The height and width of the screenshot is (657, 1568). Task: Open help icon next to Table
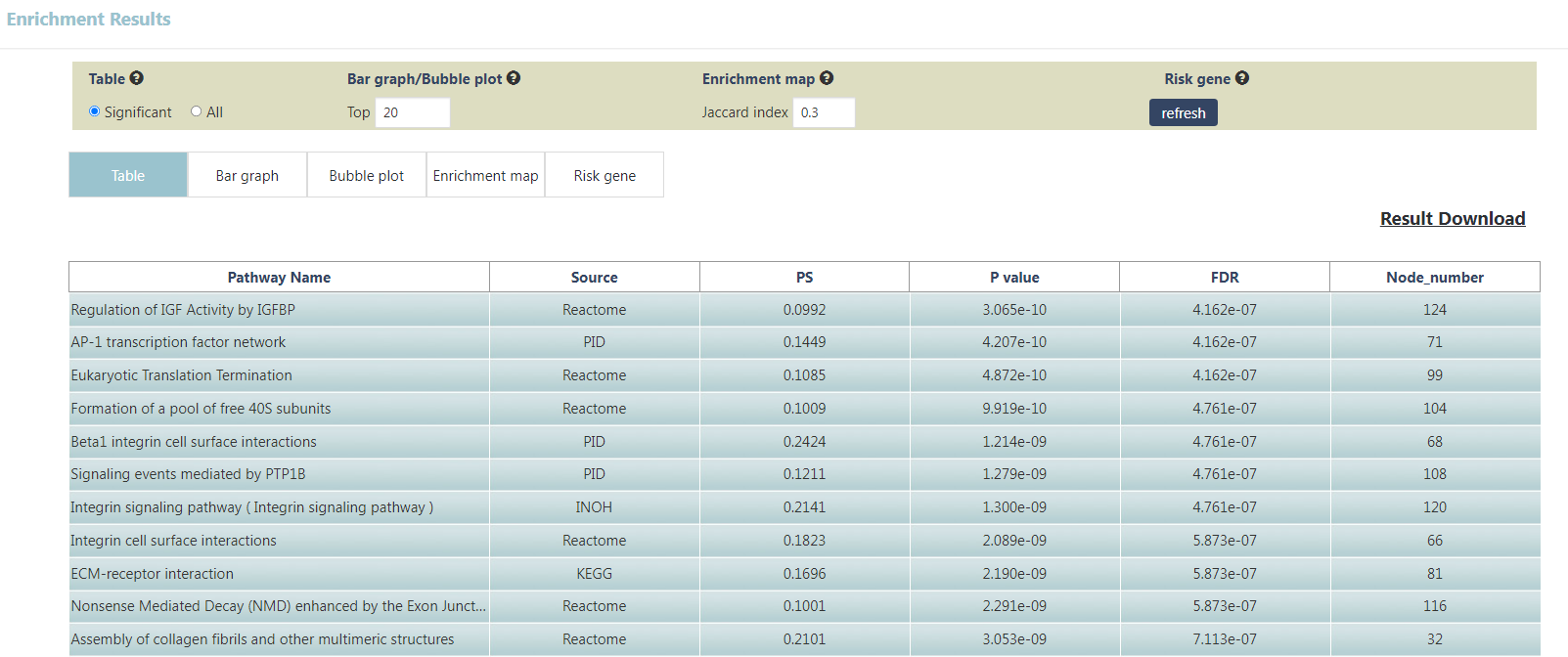click(x=137, y=78)
